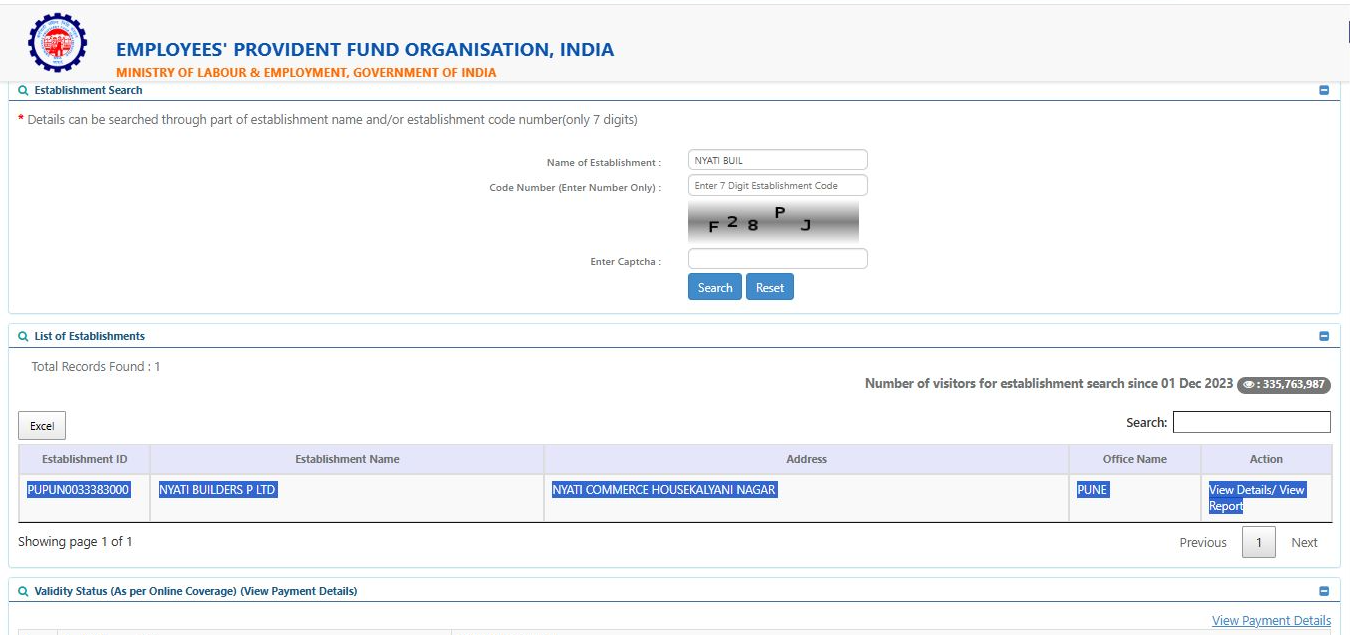1350x635 pixels.
Task: Collapse the List of Establishments panel
Action: (x=1324, y=337)
